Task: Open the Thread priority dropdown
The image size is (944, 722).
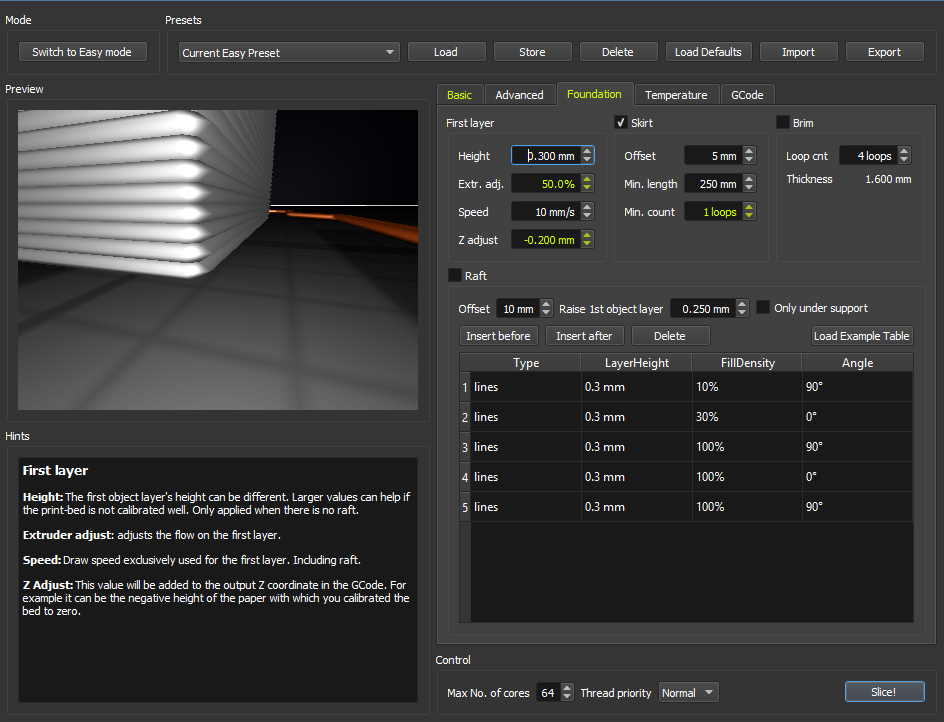Action: click(x=688, y=692)
